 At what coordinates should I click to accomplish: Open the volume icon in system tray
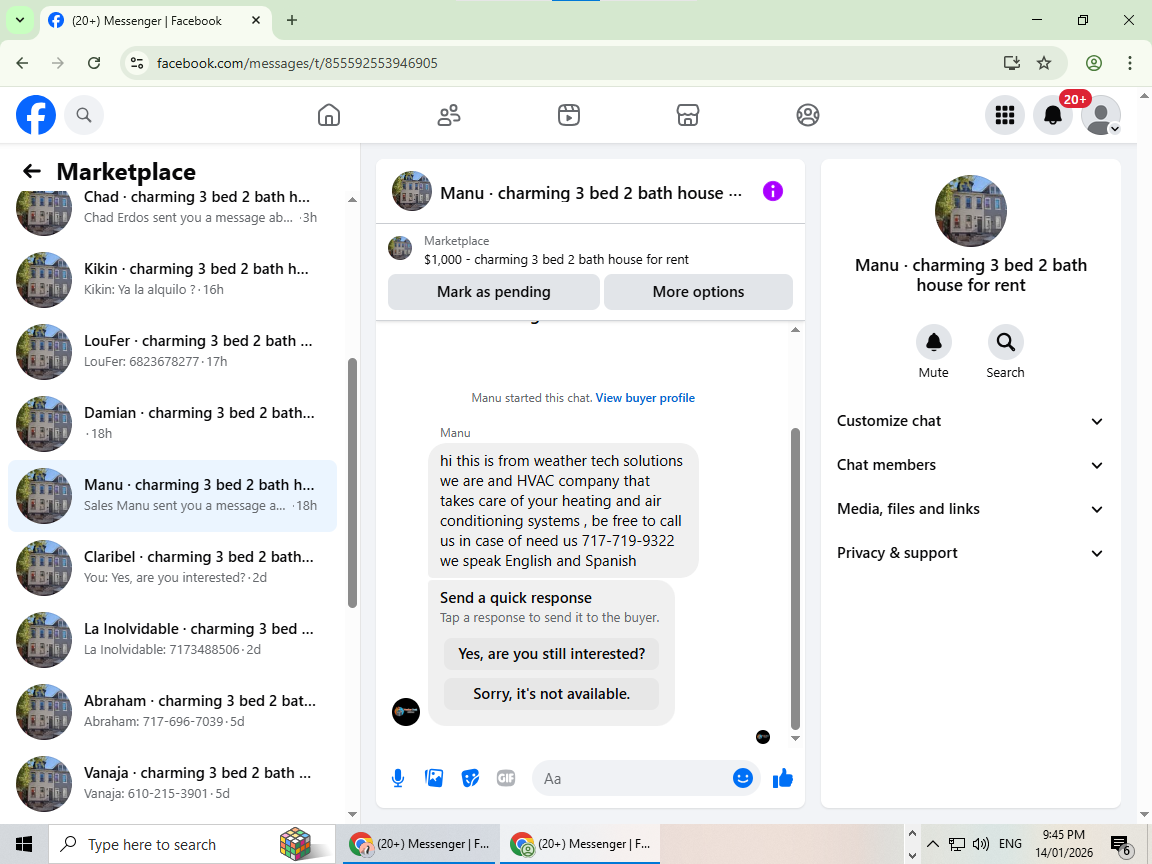point(980,843)
